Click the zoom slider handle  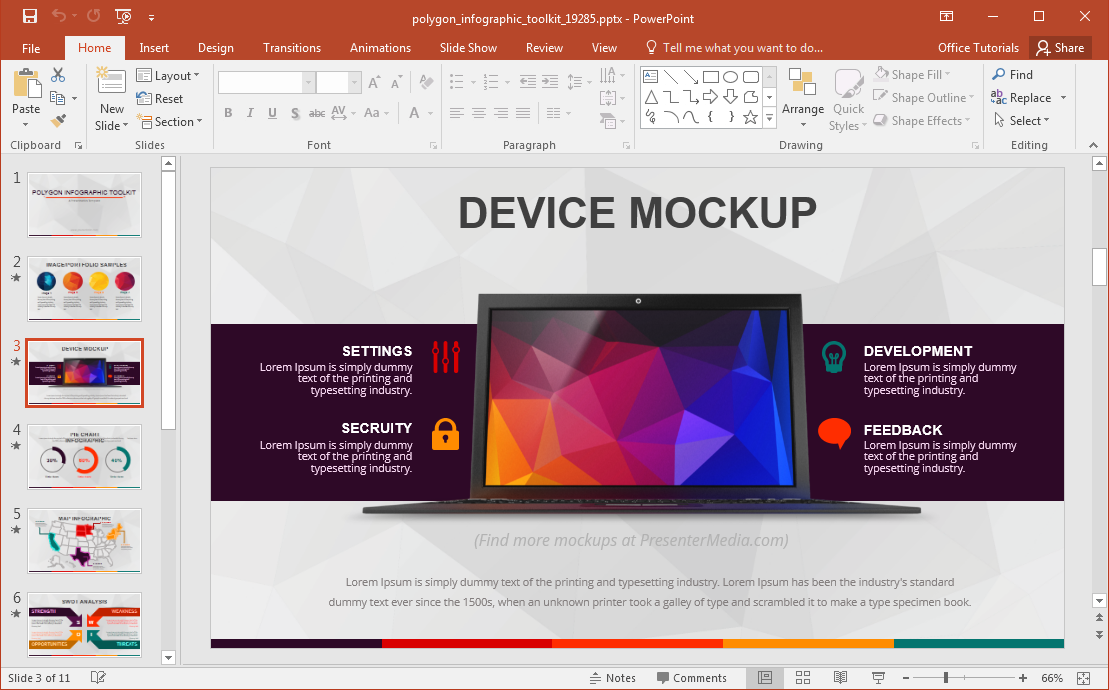click(x=945, y=678)
